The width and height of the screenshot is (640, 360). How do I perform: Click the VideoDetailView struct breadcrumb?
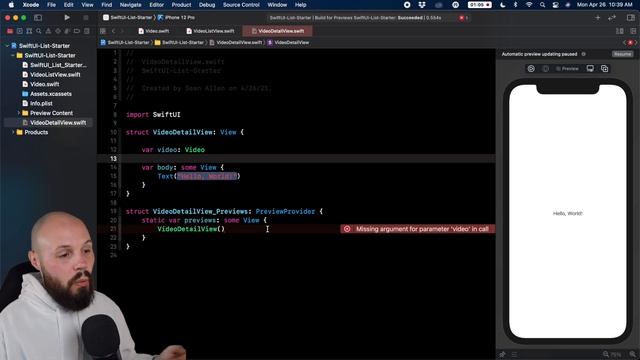[x=288, y=42]
